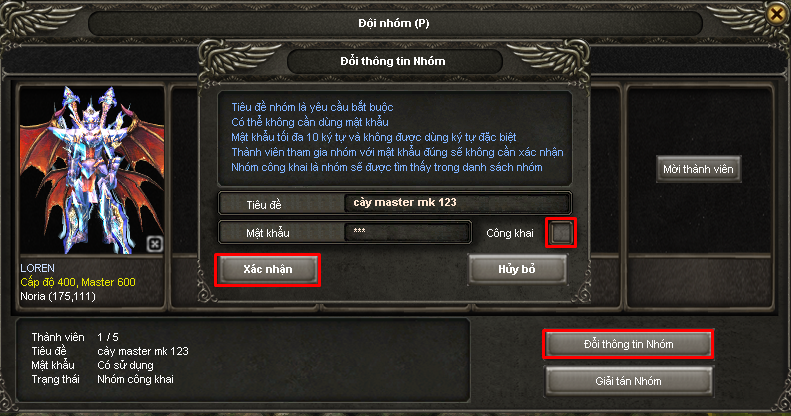Open Đổi thông tin Nhóm at bottom right
The image size is (791, 416).
(x=628, y=344)
